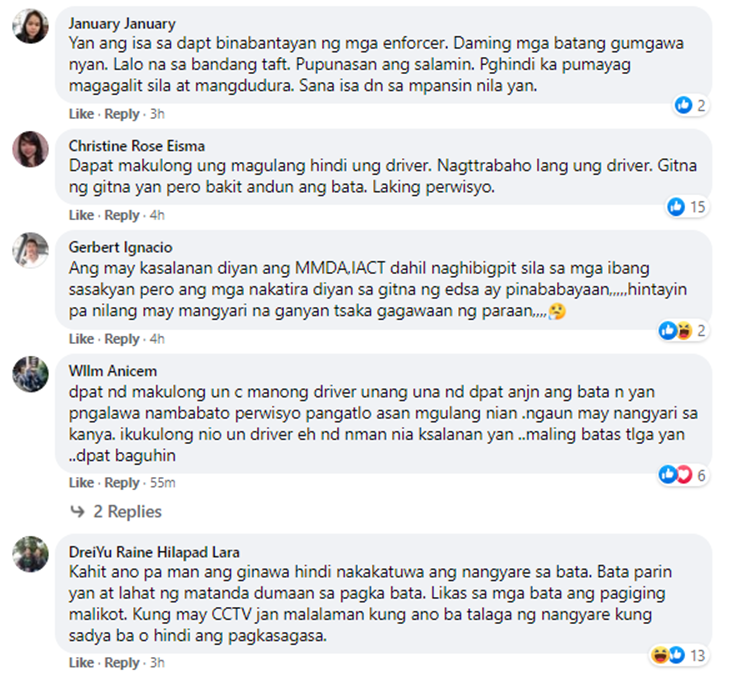Like DreiYu Raine Hilapad Lara's comment
Screen dimensions: 750x675
point(81,663)
